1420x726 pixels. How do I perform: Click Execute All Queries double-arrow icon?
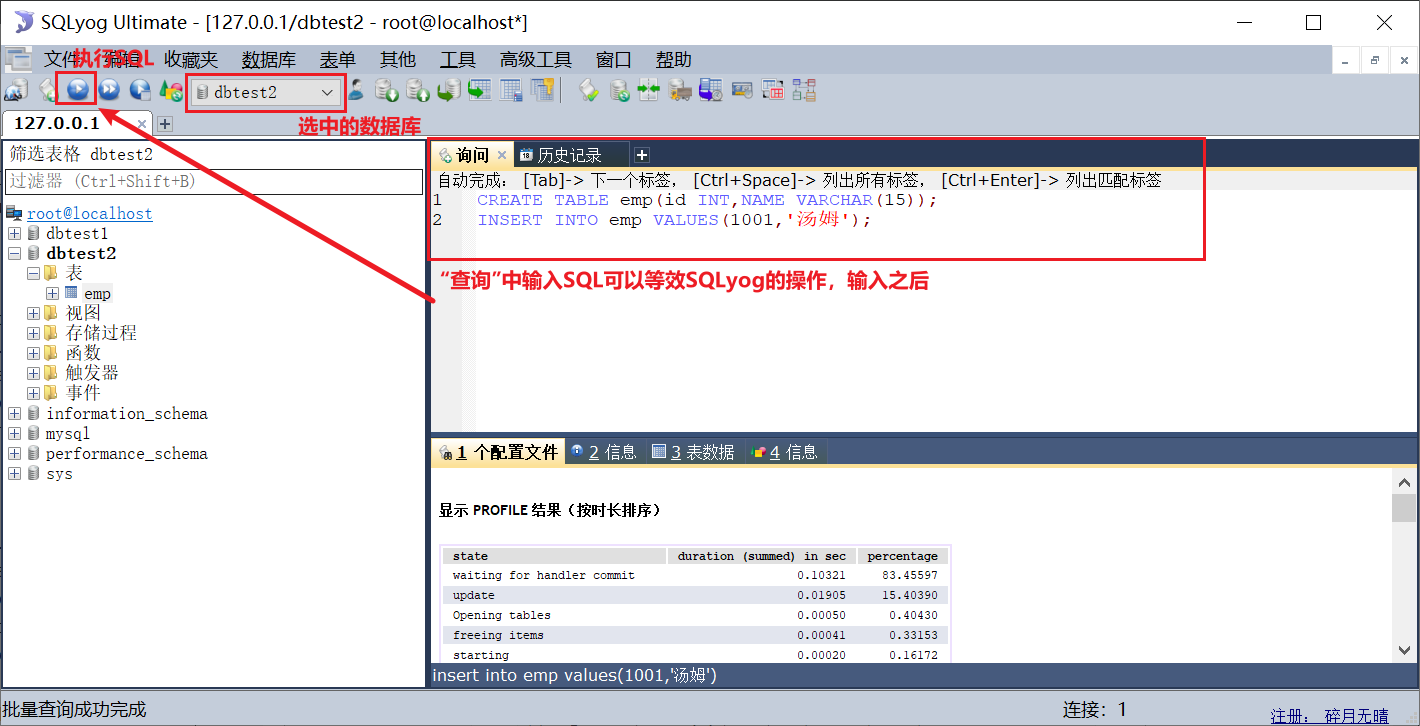[x=109, y=91]
